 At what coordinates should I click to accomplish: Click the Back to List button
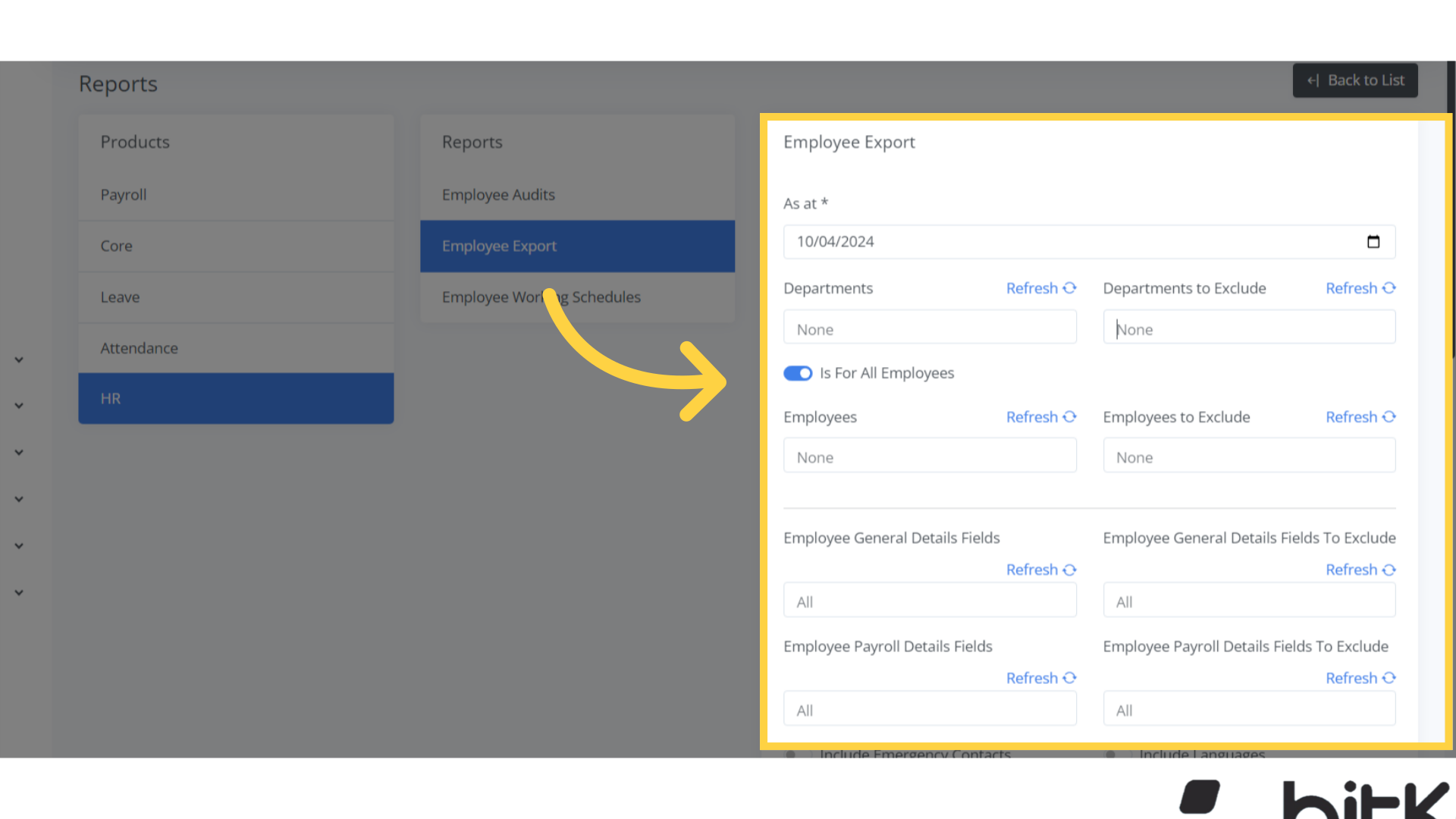(1355, 80)
